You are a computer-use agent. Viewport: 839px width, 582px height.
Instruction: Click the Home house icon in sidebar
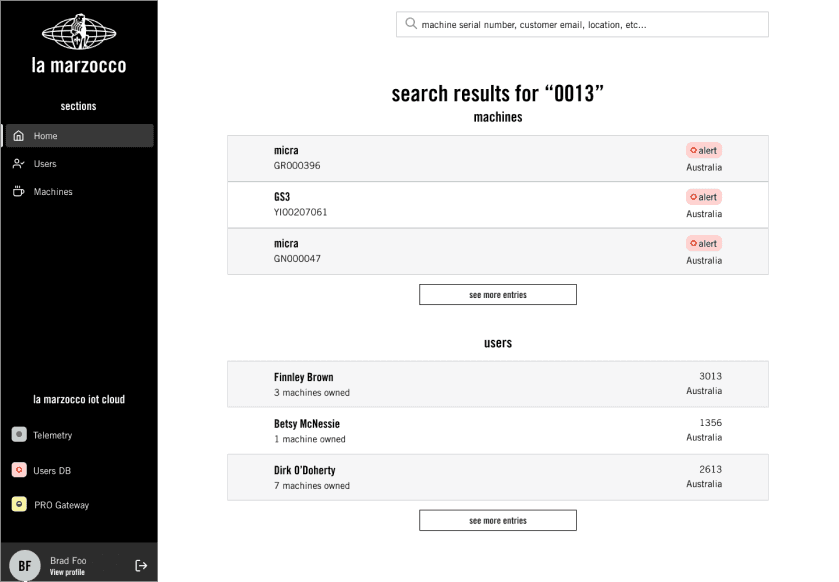pyautogui.click(x=19, y=136)
